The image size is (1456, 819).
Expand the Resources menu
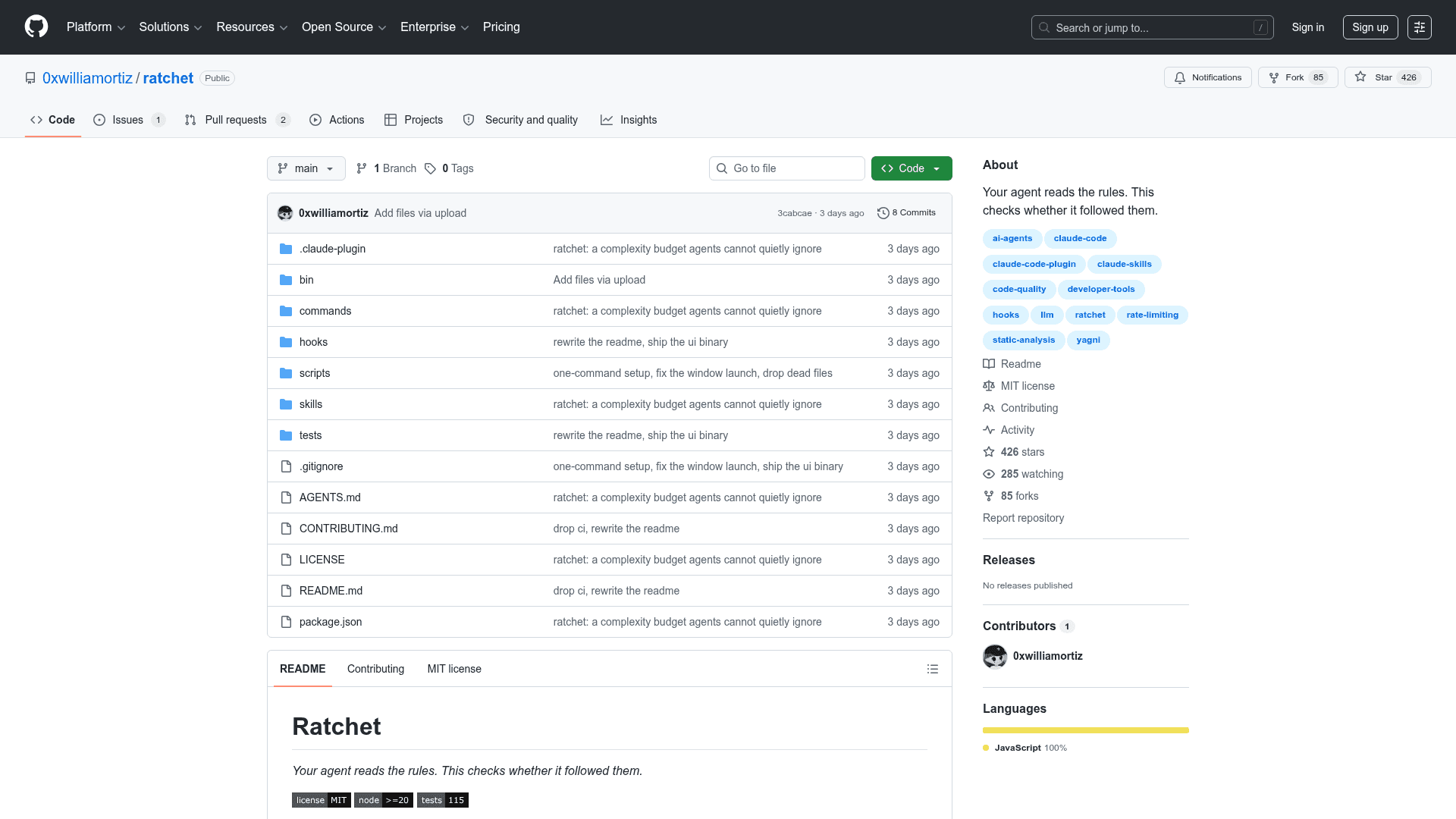[252, 27]
